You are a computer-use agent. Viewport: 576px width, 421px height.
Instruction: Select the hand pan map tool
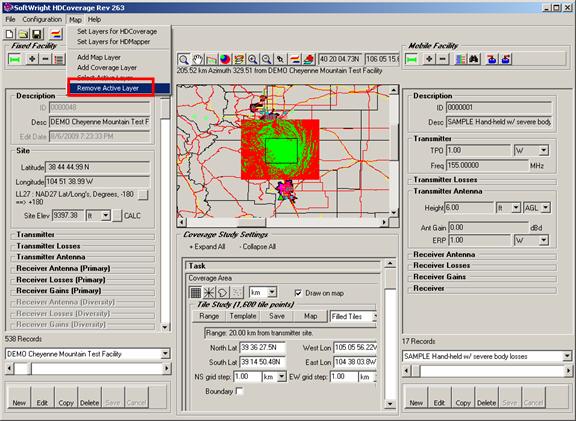(198, 59)
